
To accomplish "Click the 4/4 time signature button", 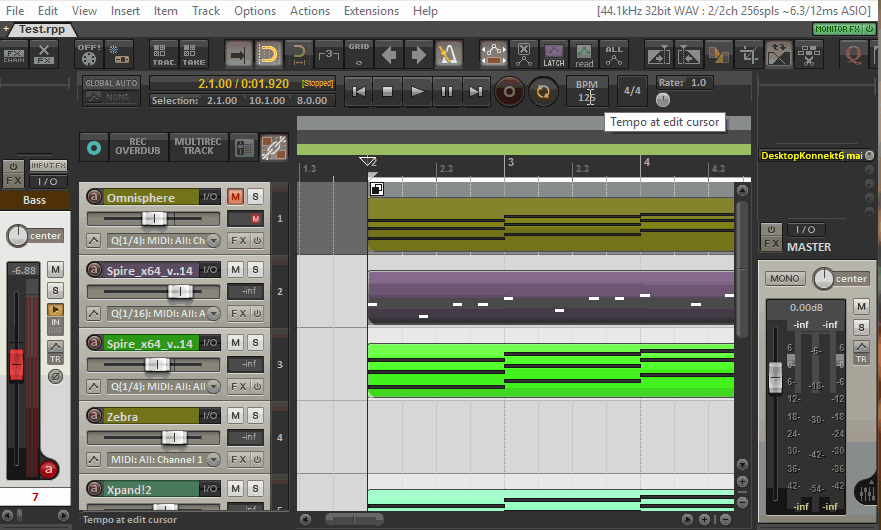I will (632, 90).
